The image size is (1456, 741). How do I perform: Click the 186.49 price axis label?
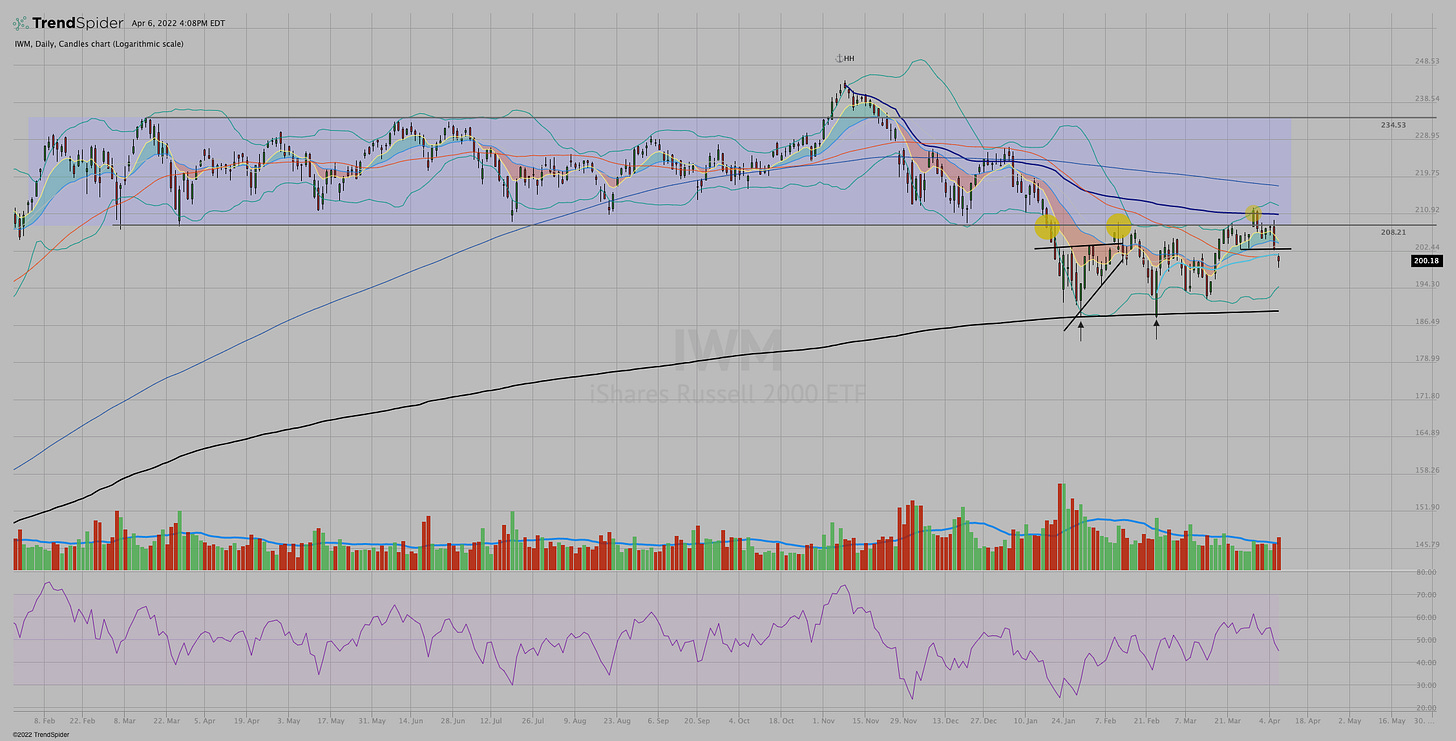point(1427,321)
